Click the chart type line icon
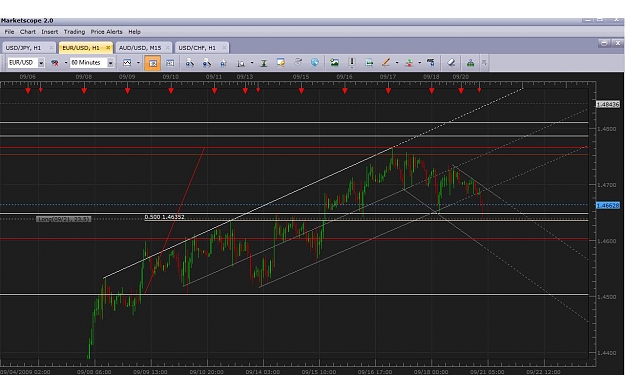 [127, 63]
